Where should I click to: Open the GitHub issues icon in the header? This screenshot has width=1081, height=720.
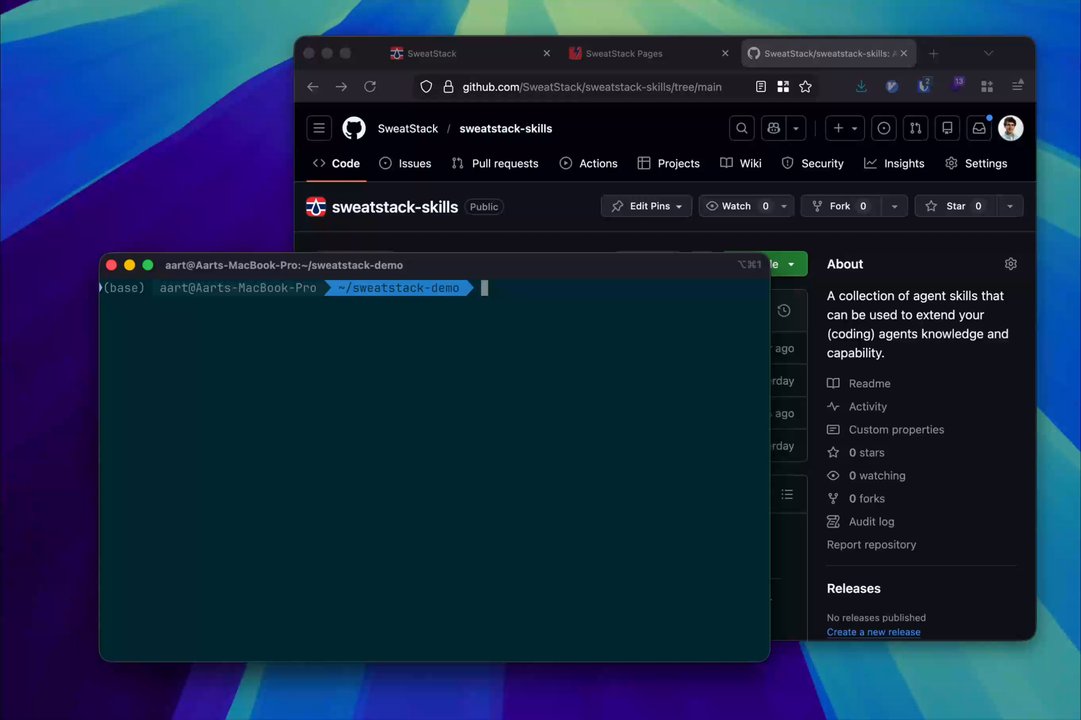click(884, 128)
